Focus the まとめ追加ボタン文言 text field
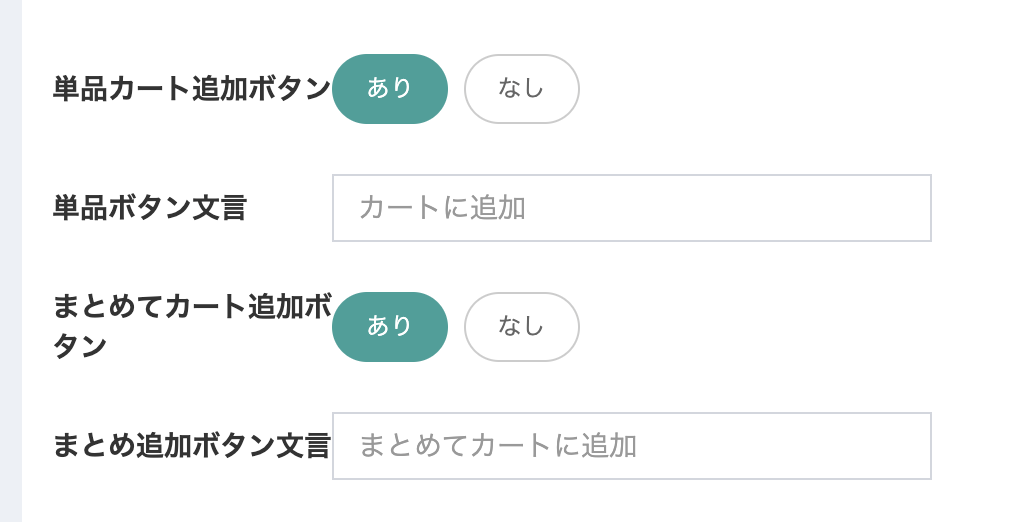Image resolution: width=1032 pixels, height=522 pixels. coord(632,446)
